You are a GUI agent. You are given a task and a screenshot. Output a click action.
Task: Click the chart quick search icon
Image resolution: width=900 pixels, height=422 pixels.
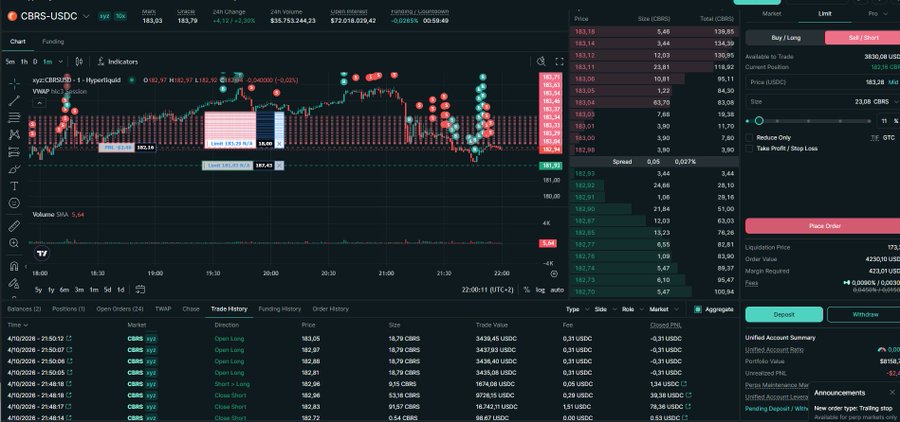pyautogui.click(x=541, y=61)
